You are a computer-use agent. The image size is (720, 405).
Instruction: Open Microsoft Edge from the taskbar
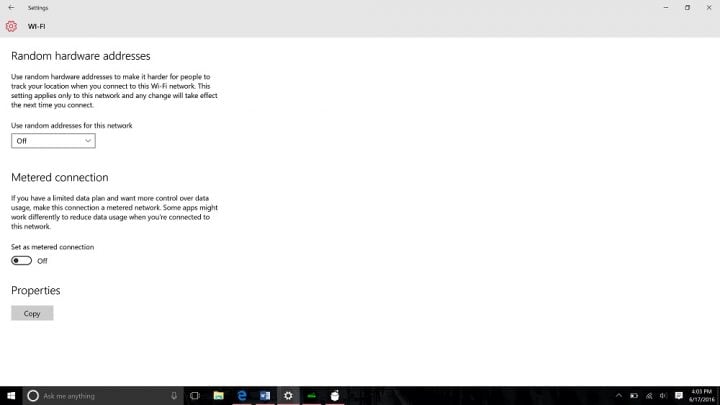pos(242,396)
